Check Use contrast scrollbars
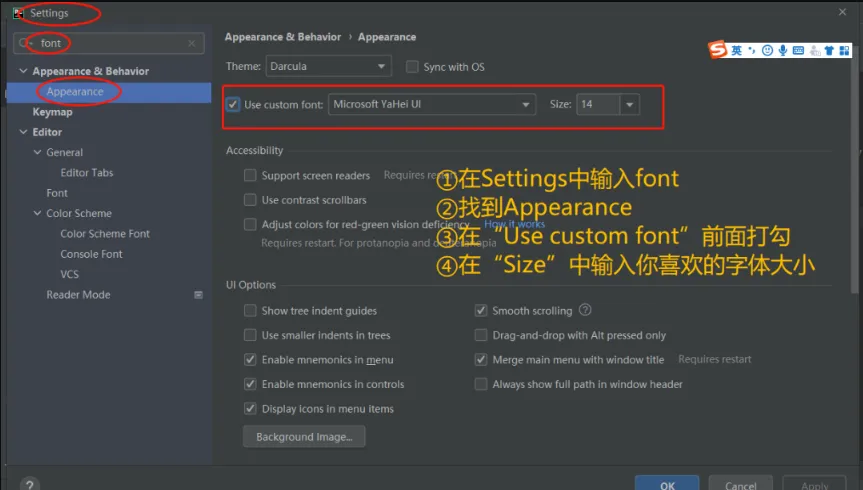This screenshot has height=490, width=863. pyautogui.click(x=250, y=199)
